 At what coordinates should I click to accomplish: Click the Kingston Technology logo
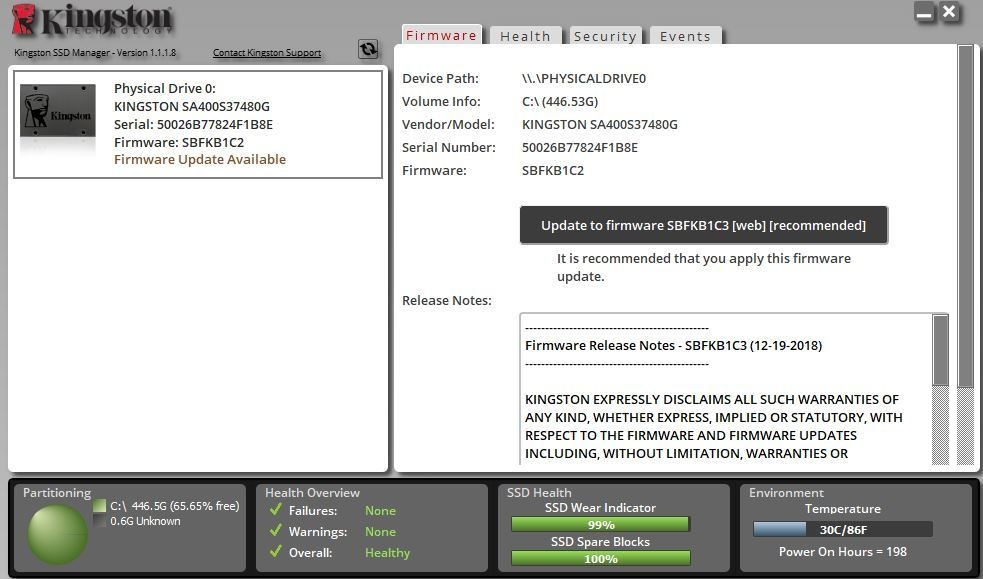[x=93, y=20]
